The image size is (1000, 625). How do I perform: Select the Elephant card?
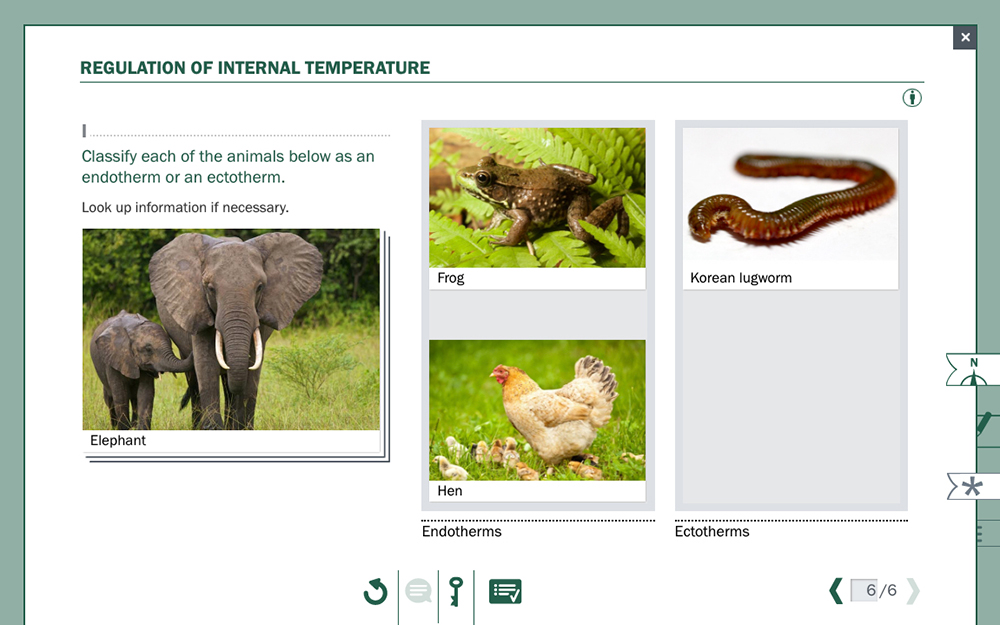click(231, 340)
